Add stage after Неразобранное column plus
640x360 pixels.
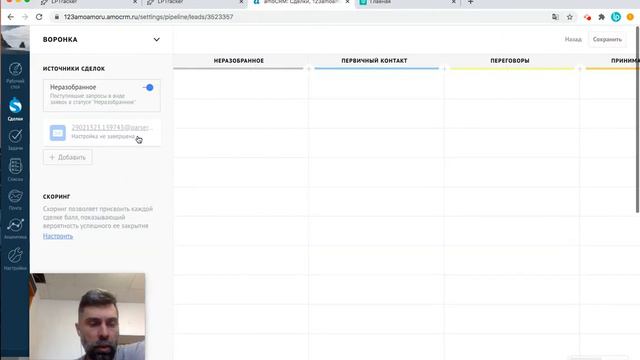(309, 69)
